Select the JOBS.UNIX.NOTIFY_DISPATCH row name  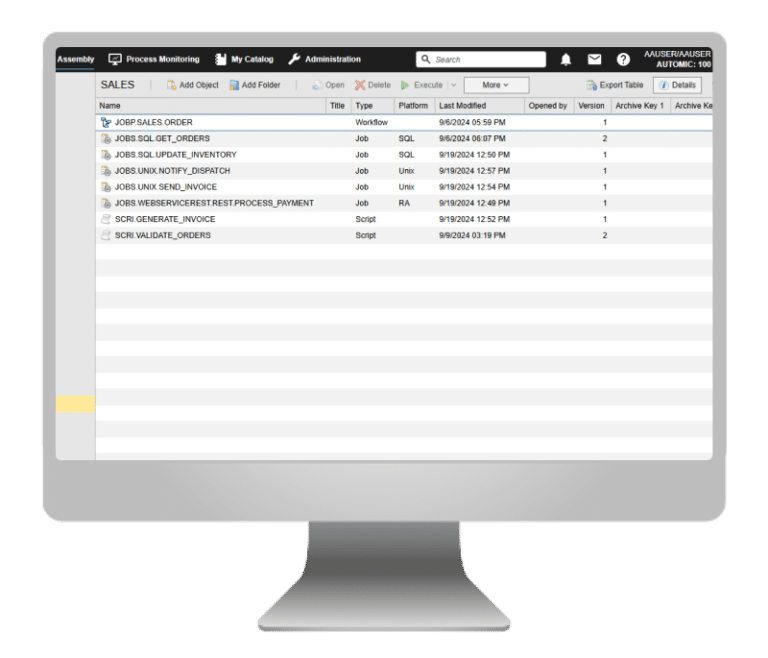tap(172, 171)
